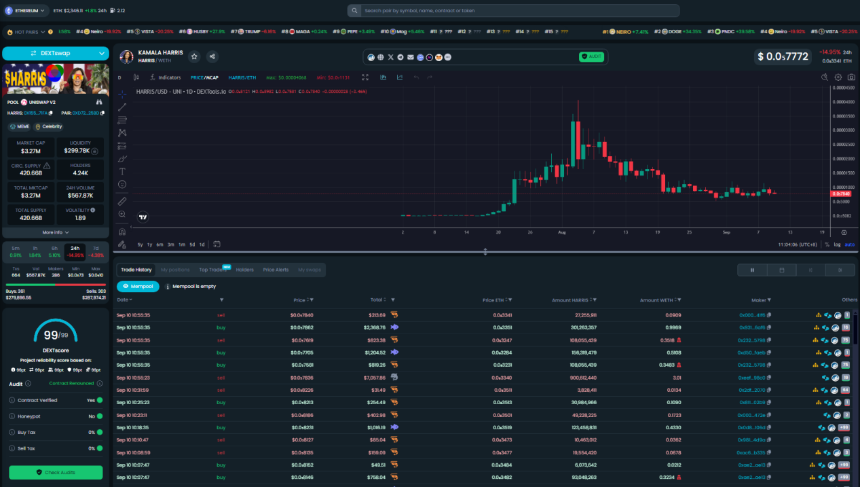Open the chart date range picker icon
This screenshot has width=860, height=487.
click(x=217, y=244)
